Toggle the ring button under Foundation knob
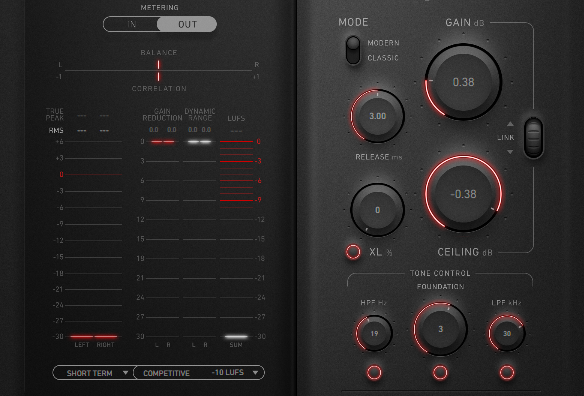584x396 pixels. point(440,372)
